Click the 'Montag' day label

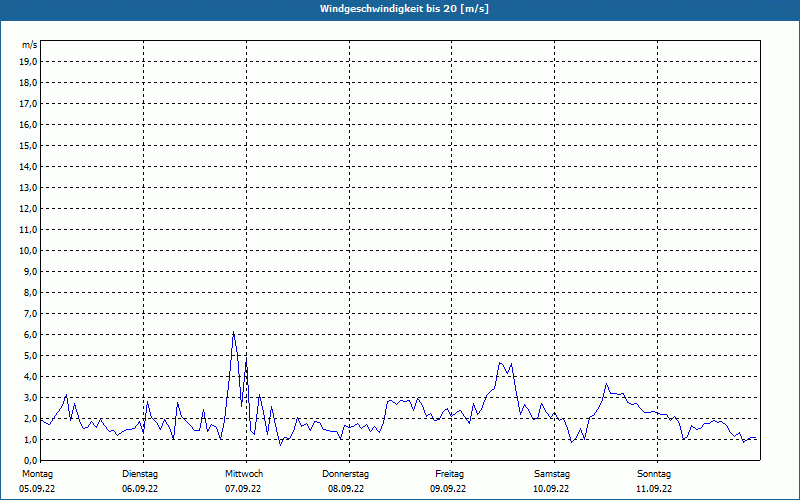click(x=37, y=474)
